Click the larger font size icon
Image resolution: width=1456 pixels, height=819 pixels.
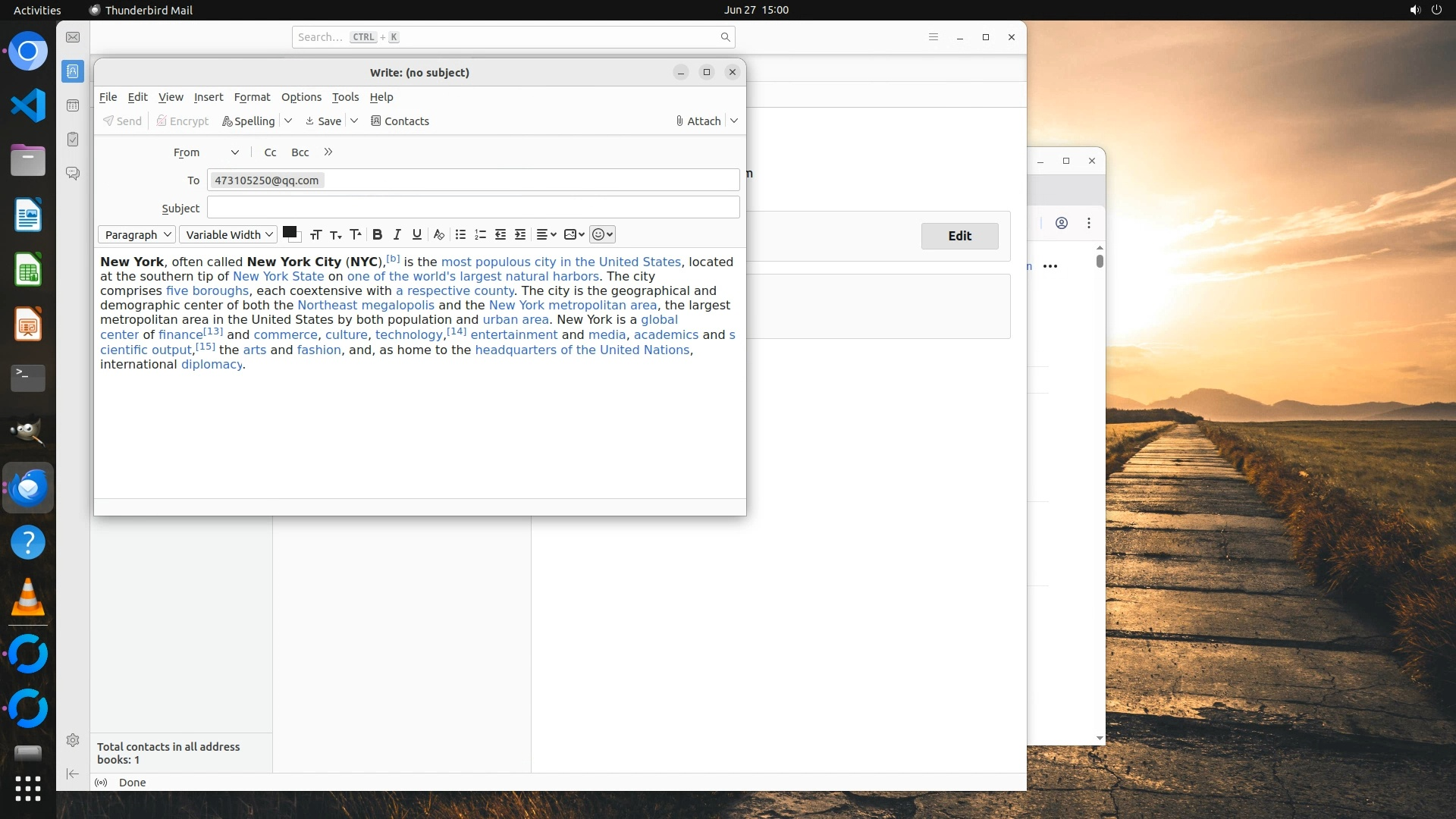[x=356, y=234]
